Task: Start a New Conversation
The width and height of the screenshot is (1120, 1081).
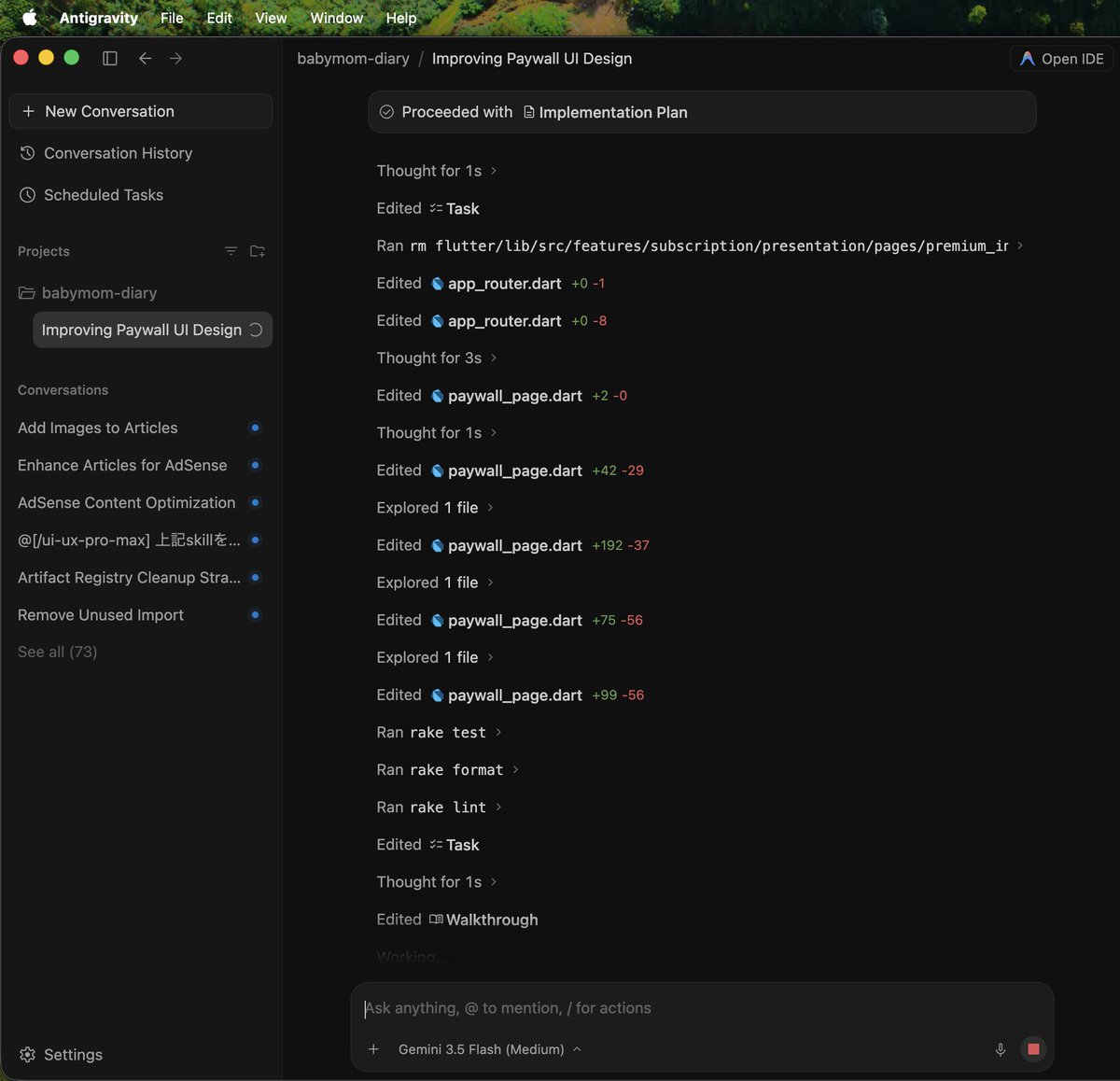Action: (x=141, y=111)
